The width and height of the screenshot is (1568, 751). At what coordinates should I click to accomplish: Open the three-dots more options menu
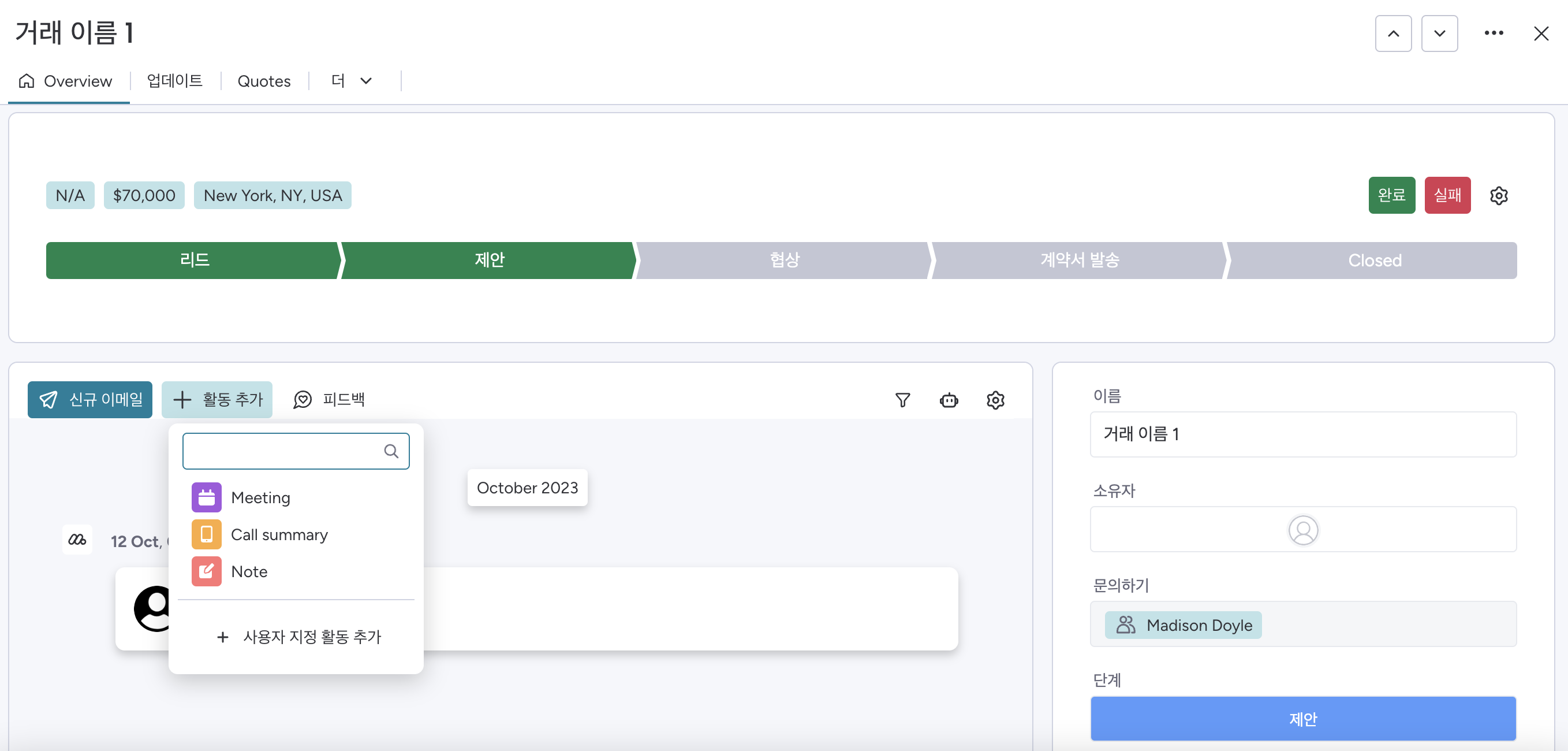coord(1493,33)
